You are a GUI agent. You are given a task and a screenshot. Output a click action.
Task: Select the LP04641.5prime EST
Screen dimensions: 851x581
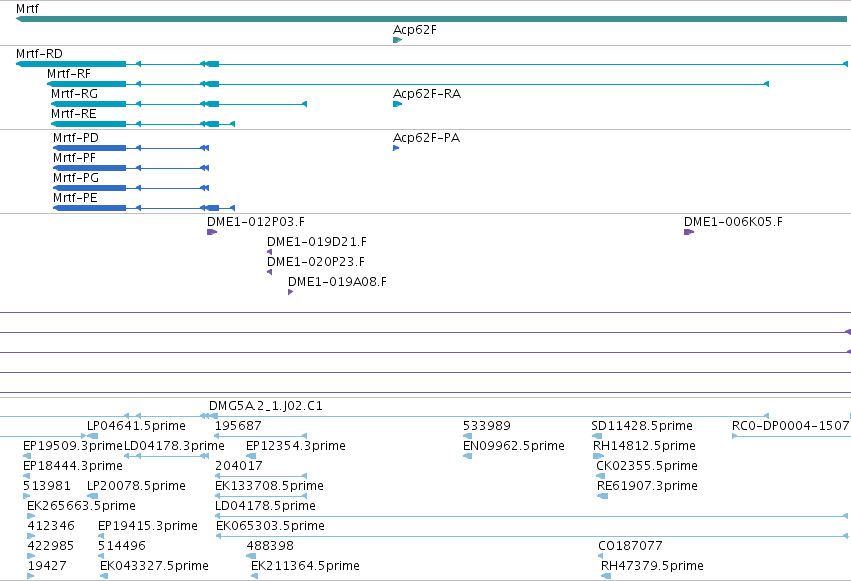tap(136, 426)
